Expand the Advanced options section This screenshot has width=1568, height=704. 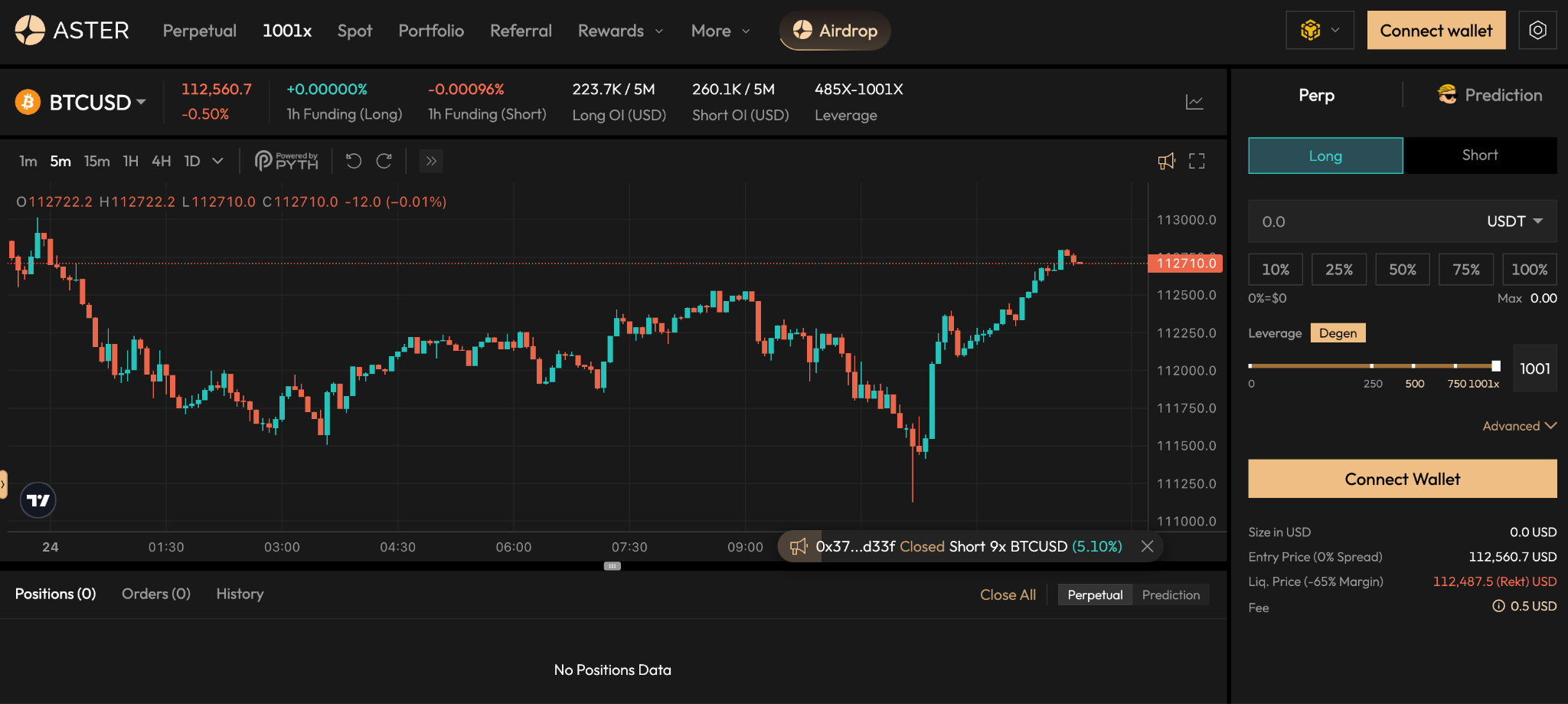[x=1519, y=426]
